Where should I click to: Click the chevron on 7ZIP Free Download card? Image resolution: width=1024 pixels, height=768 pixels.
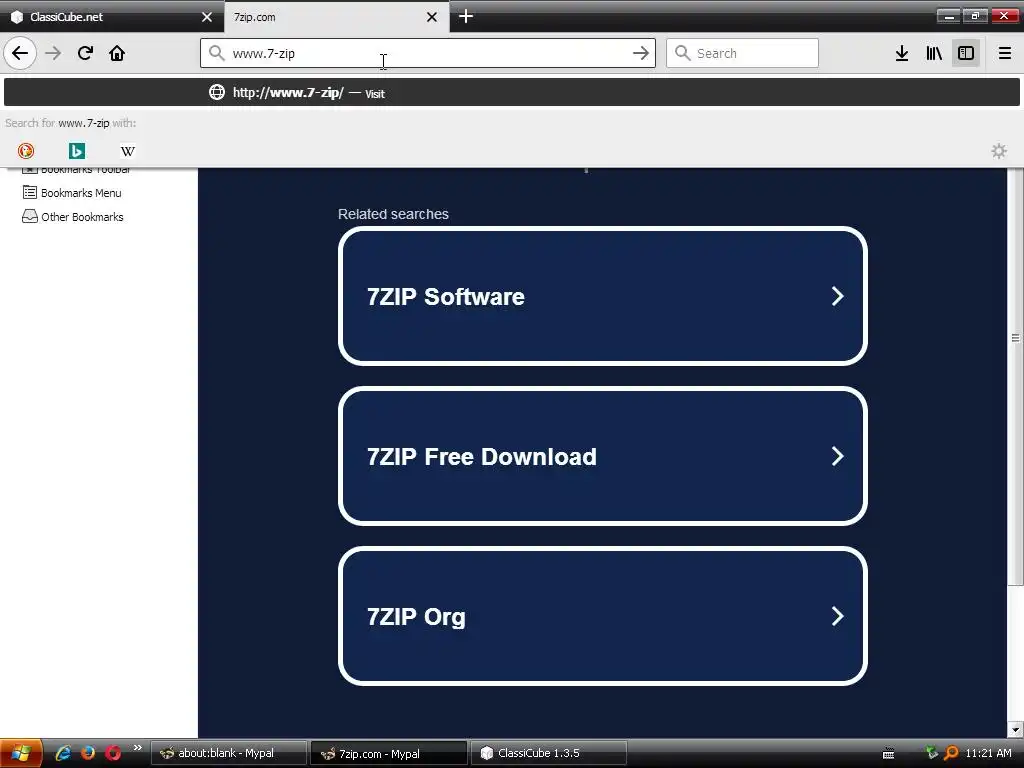pyautogui.click(x=837, y=456)
